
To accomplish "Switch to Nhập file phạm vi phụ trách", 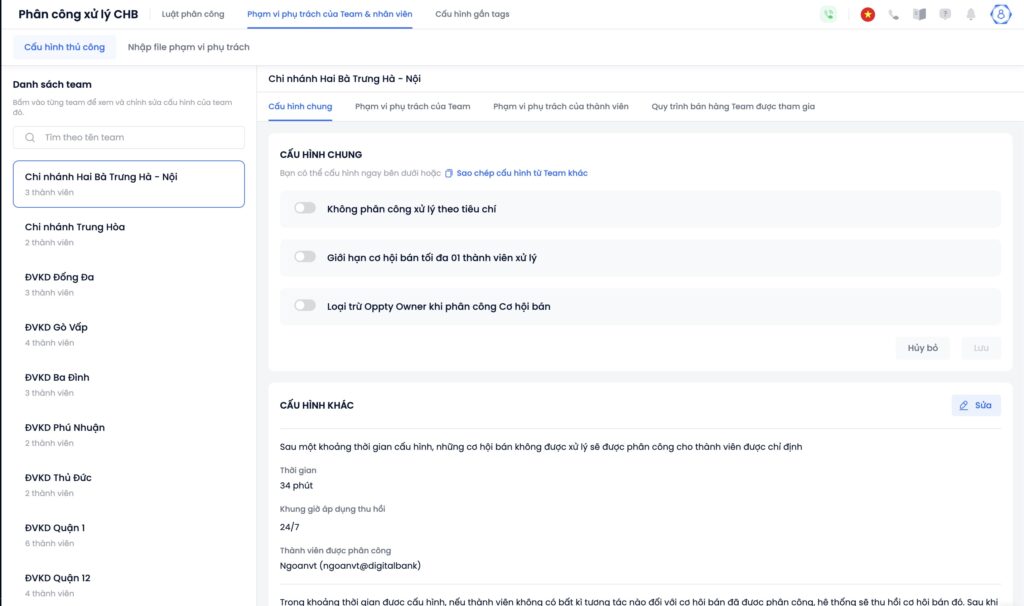I will (x=189, y=47).
